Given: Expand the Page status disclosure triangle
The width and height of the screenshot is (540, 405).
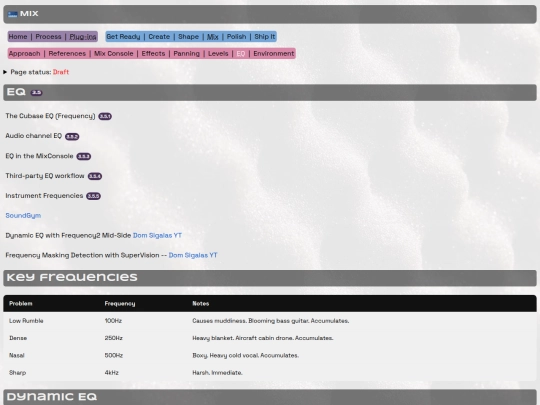Looking at the screenshot, I should click(x=5, y=72).
